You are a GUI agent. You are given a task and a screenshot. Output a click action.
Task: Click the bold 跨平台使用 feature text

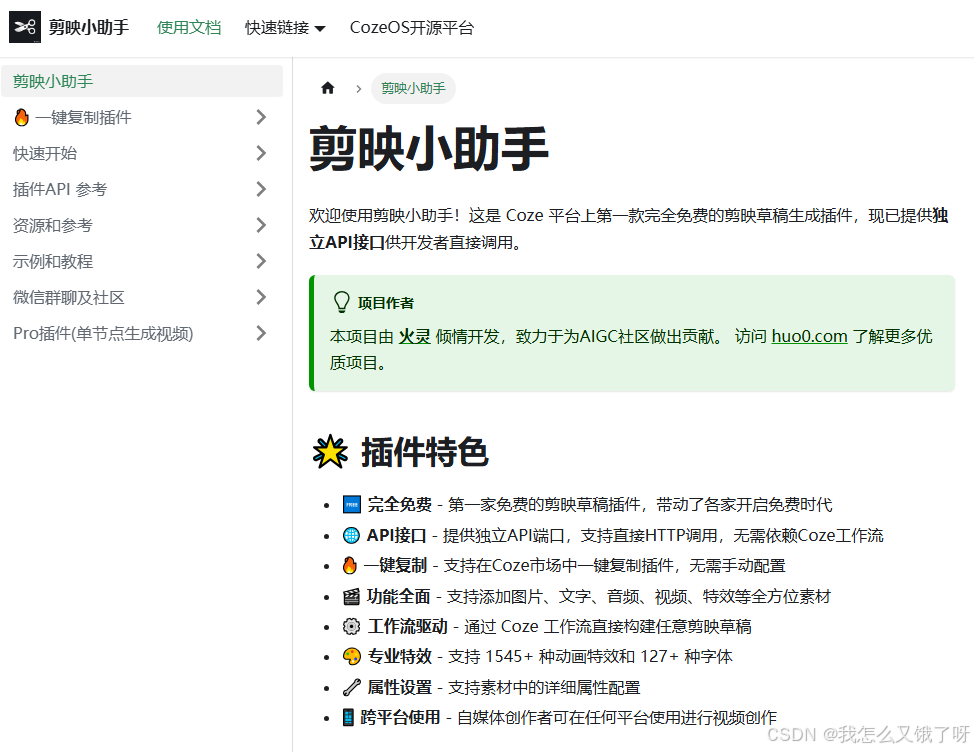(400, 717)
